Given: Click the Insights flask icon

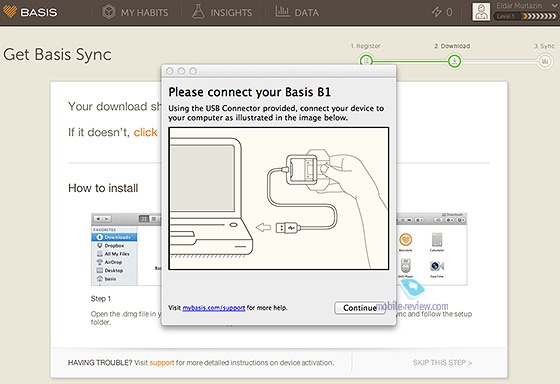Looking at the screenshot, I should pyautogui.click(x=198, y=12).
